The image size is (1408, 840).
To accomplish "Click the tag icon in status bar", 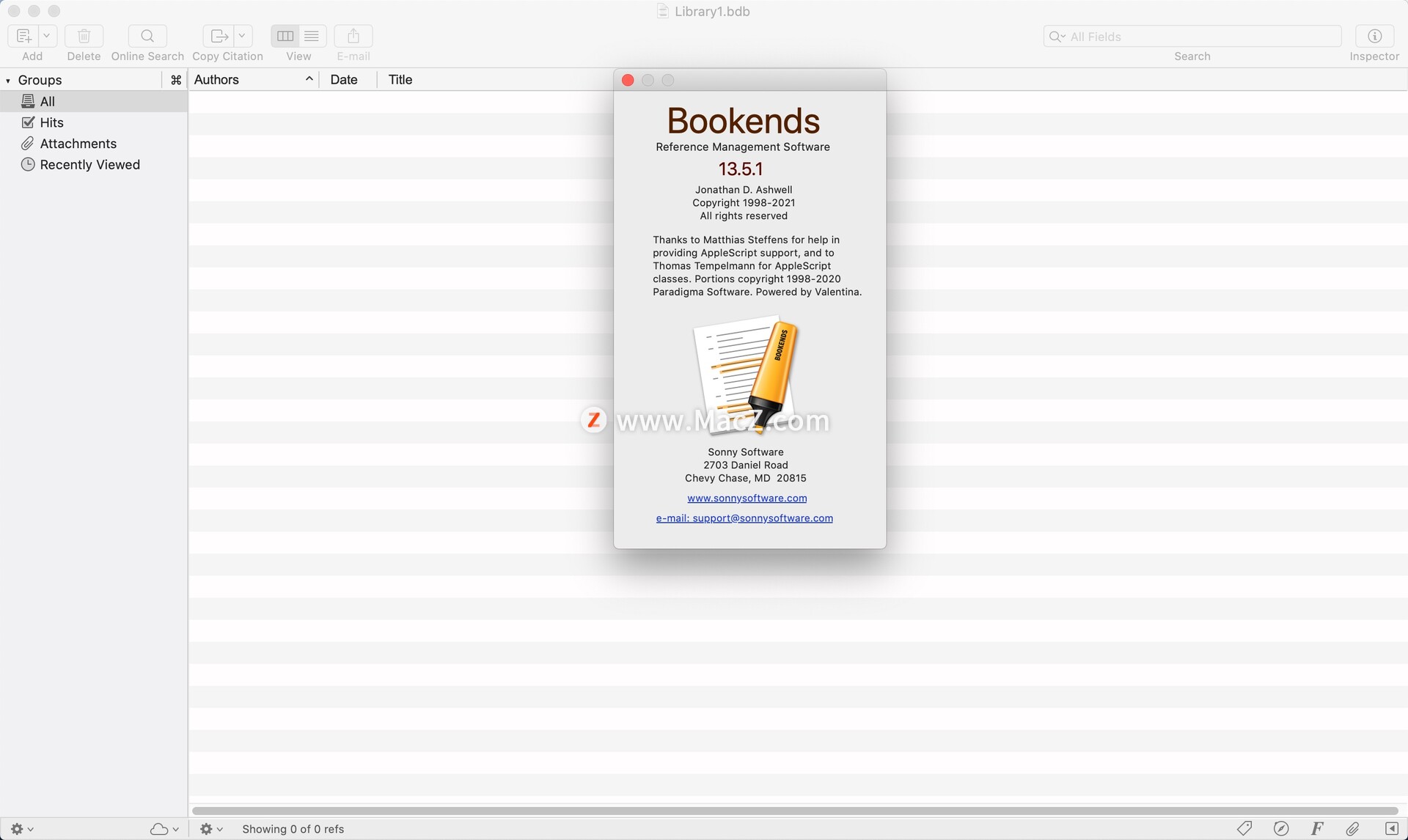I will (1244, 829).
